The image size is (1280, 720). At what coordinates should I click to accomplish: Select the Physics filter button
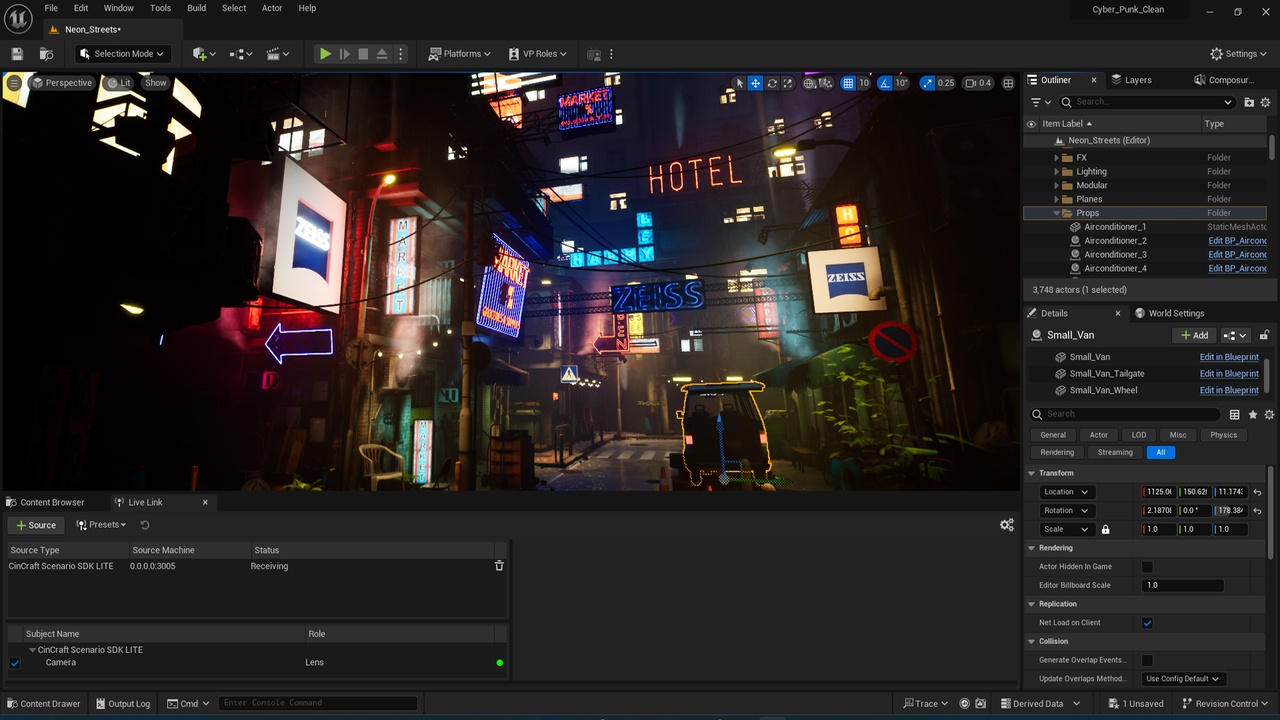click(1223, 435)
